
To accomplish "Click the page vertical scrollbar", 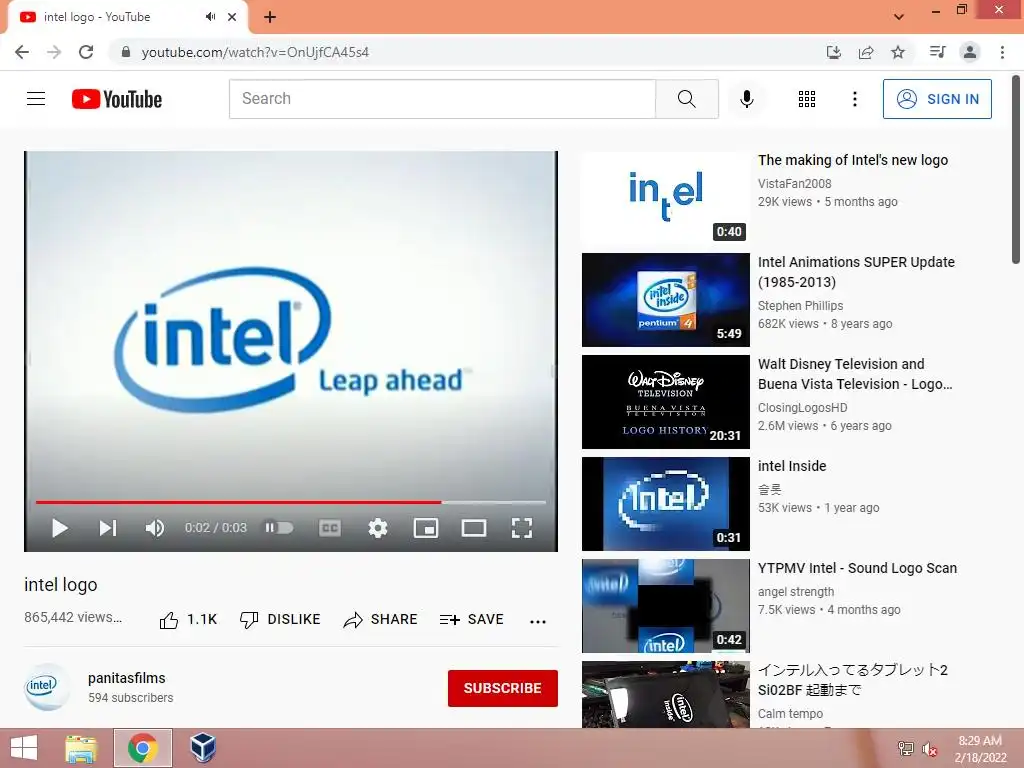I will pos(1016,170).
